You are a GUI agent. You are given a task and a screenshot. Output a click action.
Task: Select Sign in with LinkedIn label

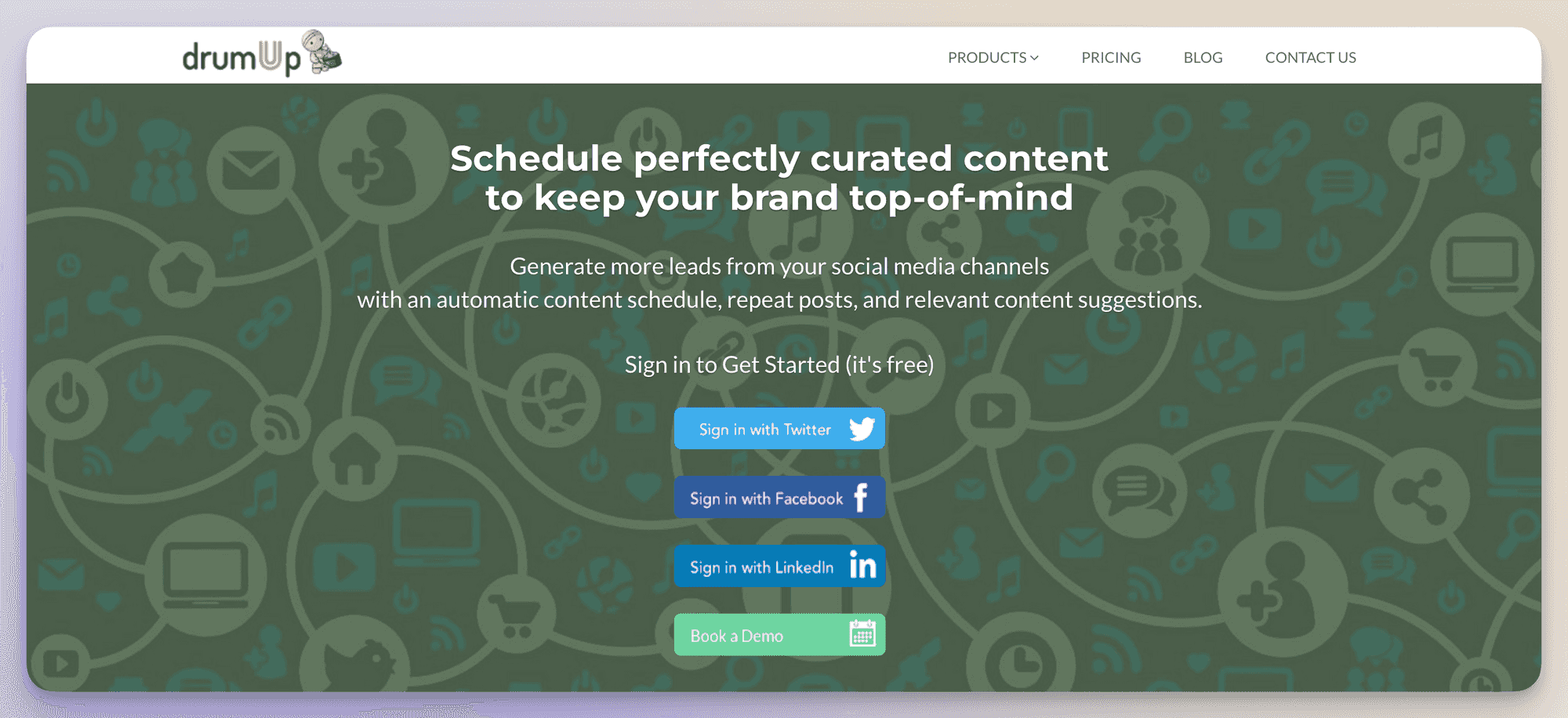[x=761, y=568]
